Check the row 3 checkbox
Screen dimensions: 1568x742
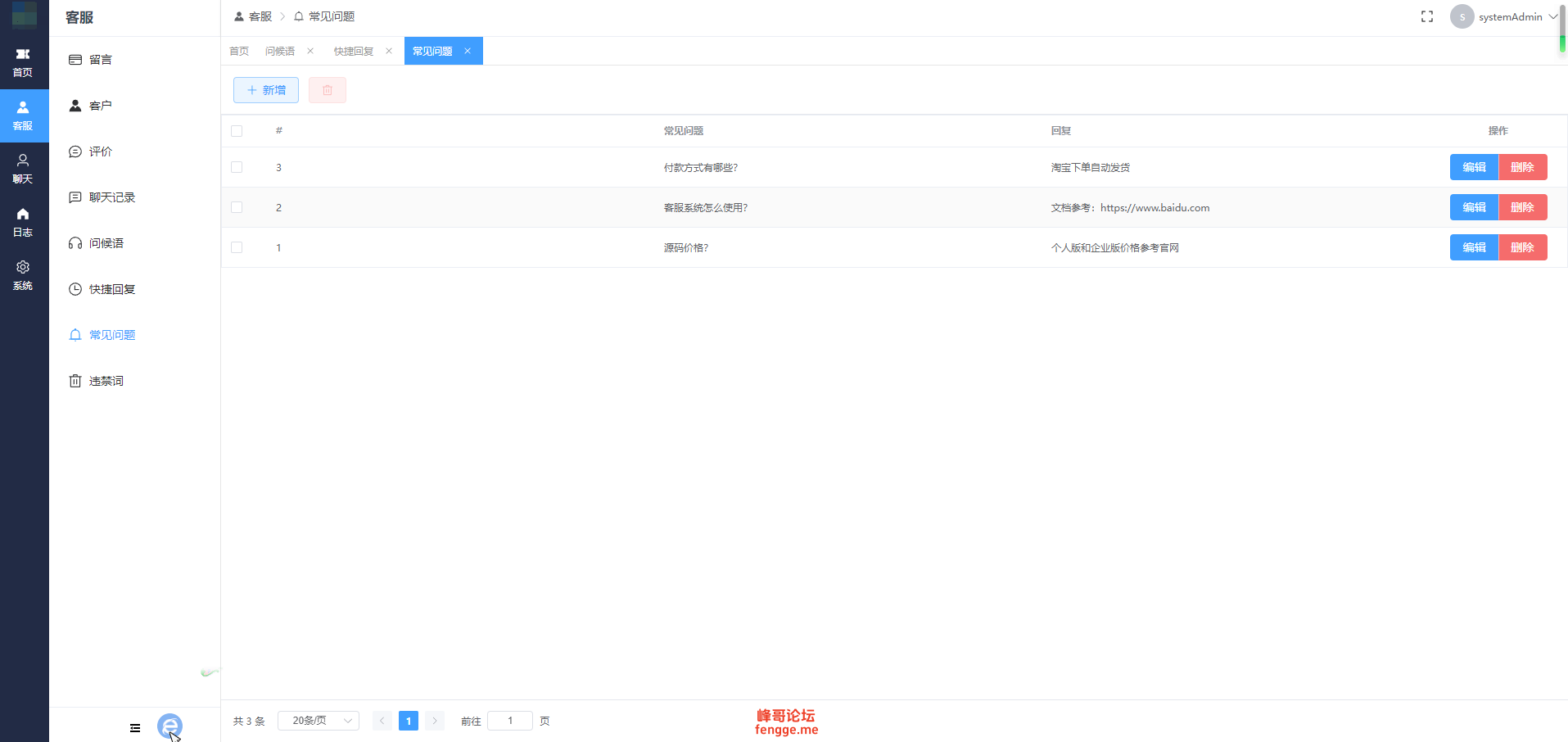tap(237, 167)
